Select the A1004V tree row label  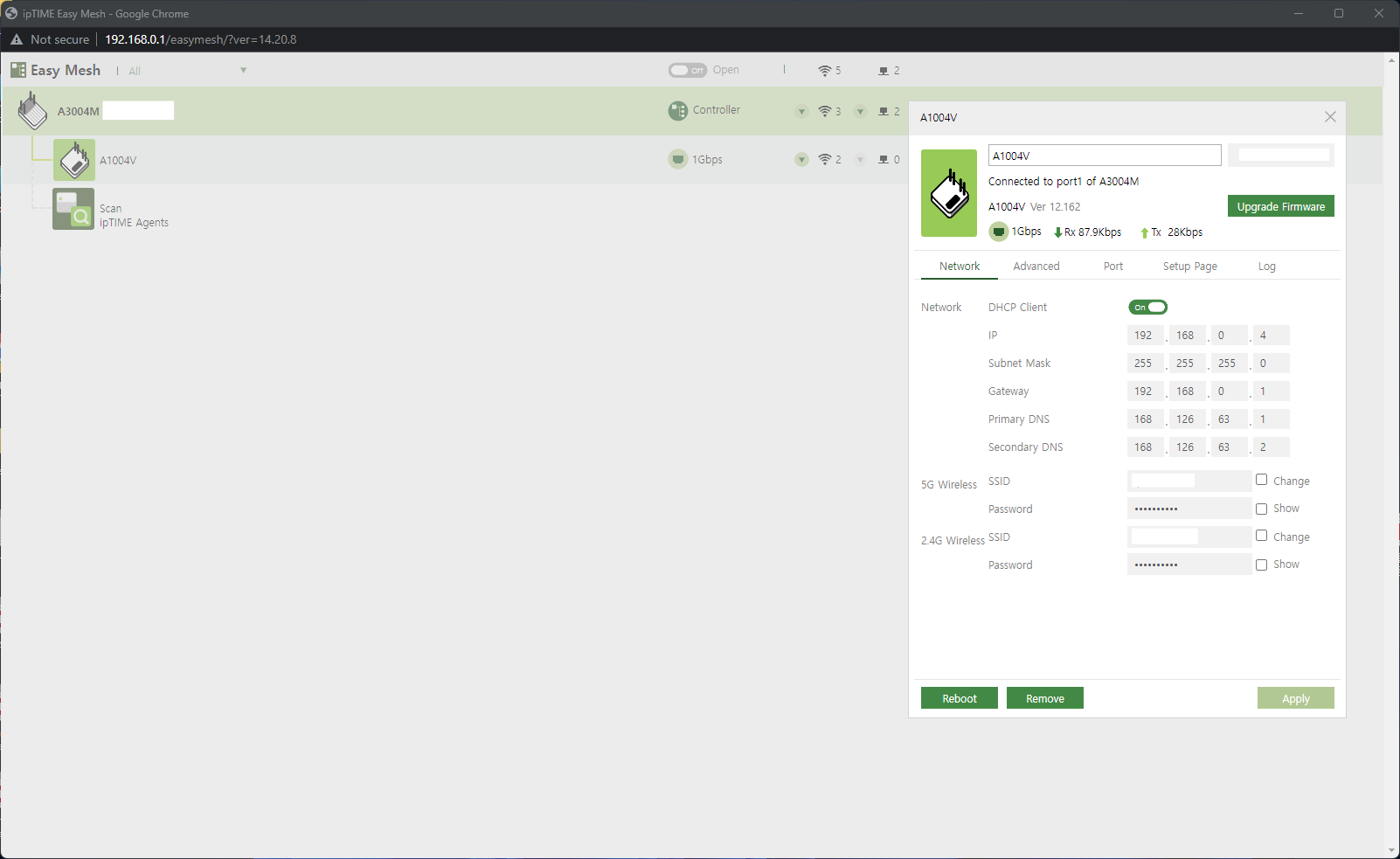pyautogui.click(x=118, y=161)
